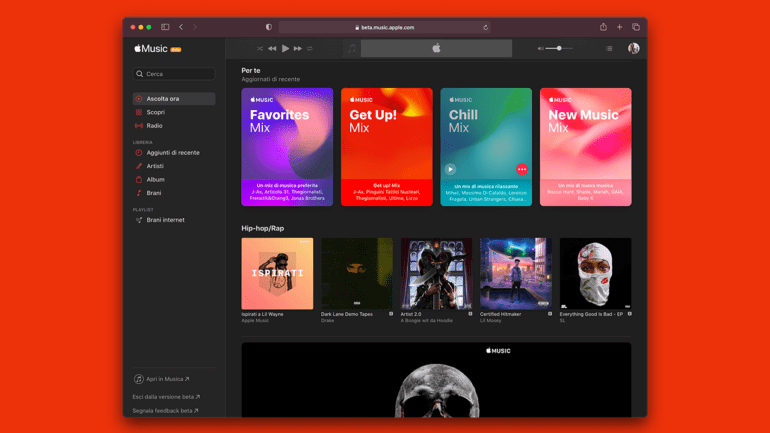Open the Brani internet playlist
The height and width of the screenshot is (433, 770).
point(165,220)
